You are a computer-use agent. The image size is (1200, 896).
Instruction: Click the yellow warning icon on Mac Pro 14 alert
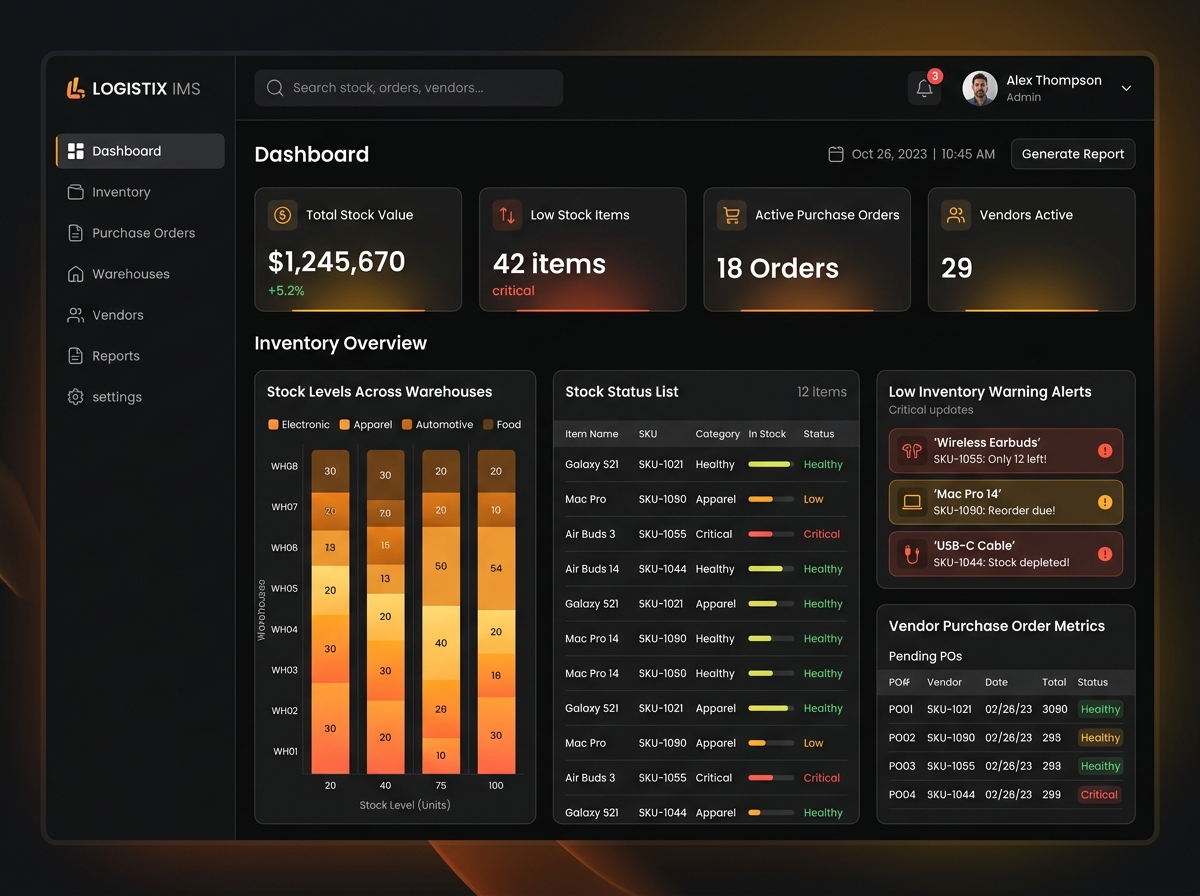[1105, 502]
